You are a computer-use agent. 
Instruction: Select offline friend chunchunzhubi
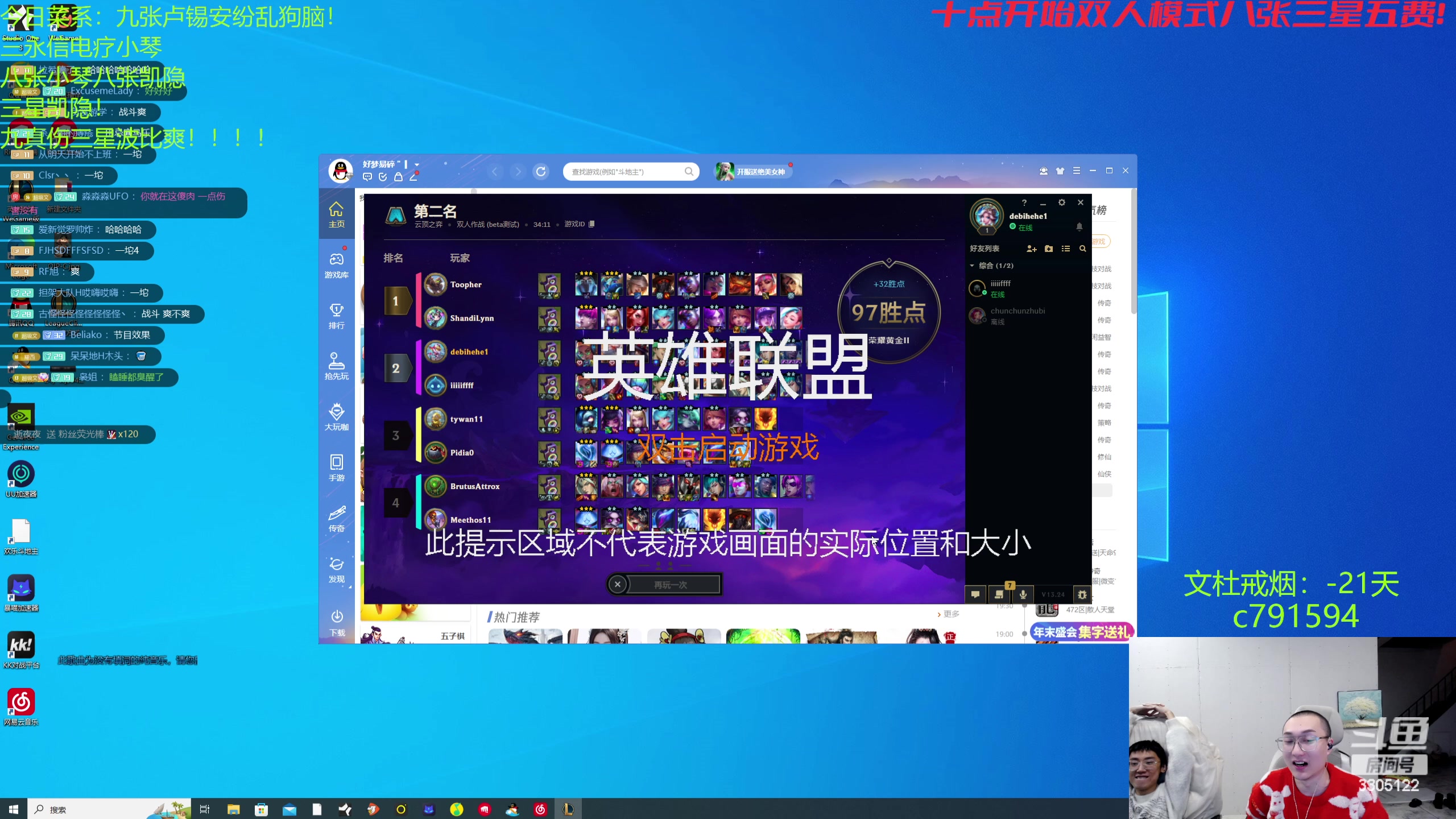1028,316
